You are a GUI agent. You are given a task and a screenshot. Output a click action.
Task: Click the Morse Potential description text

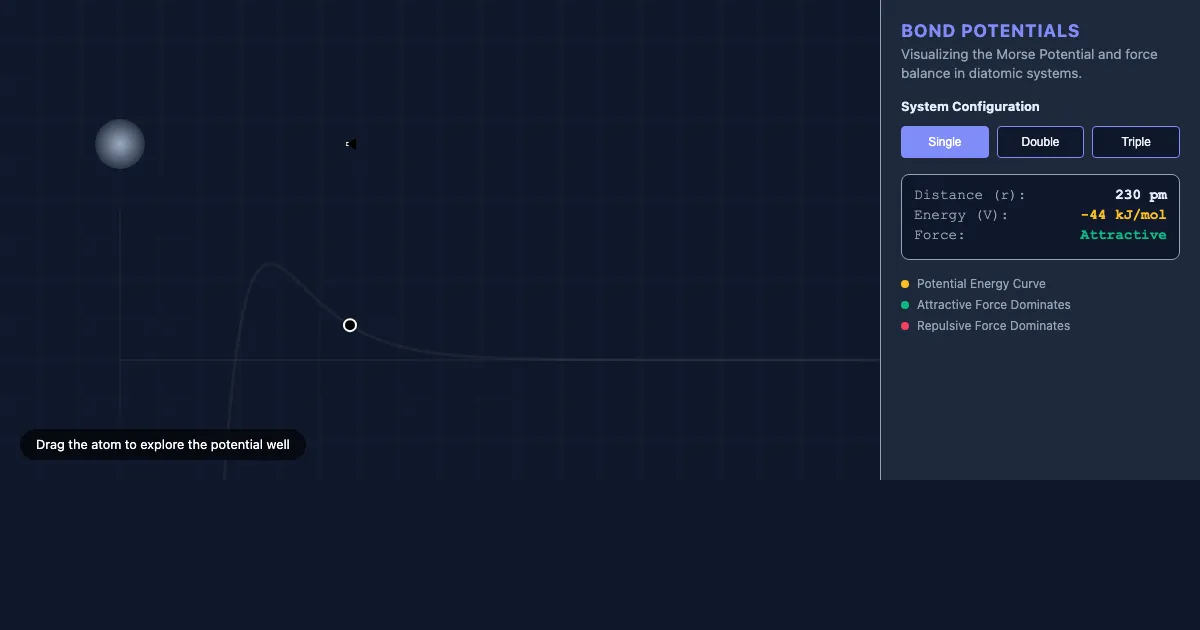click(1029, 64)
